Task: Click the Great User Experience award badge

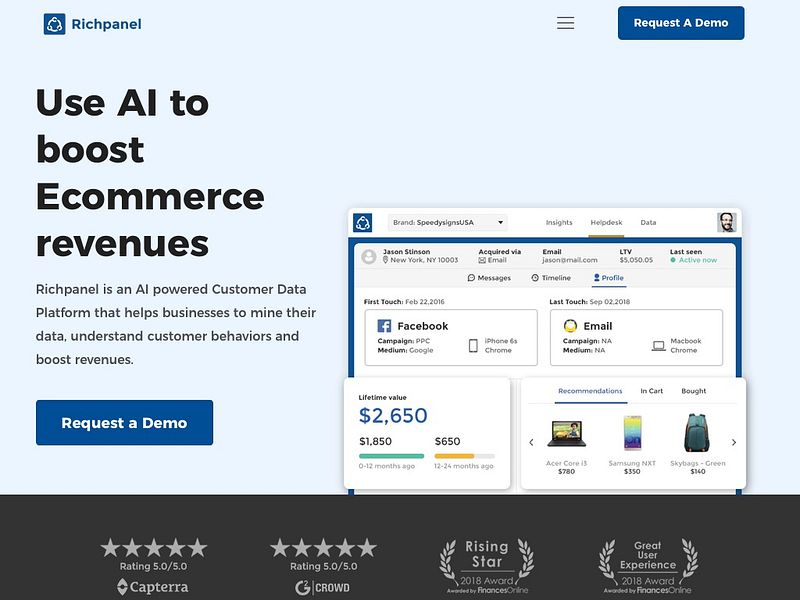Action: [648, 567]
